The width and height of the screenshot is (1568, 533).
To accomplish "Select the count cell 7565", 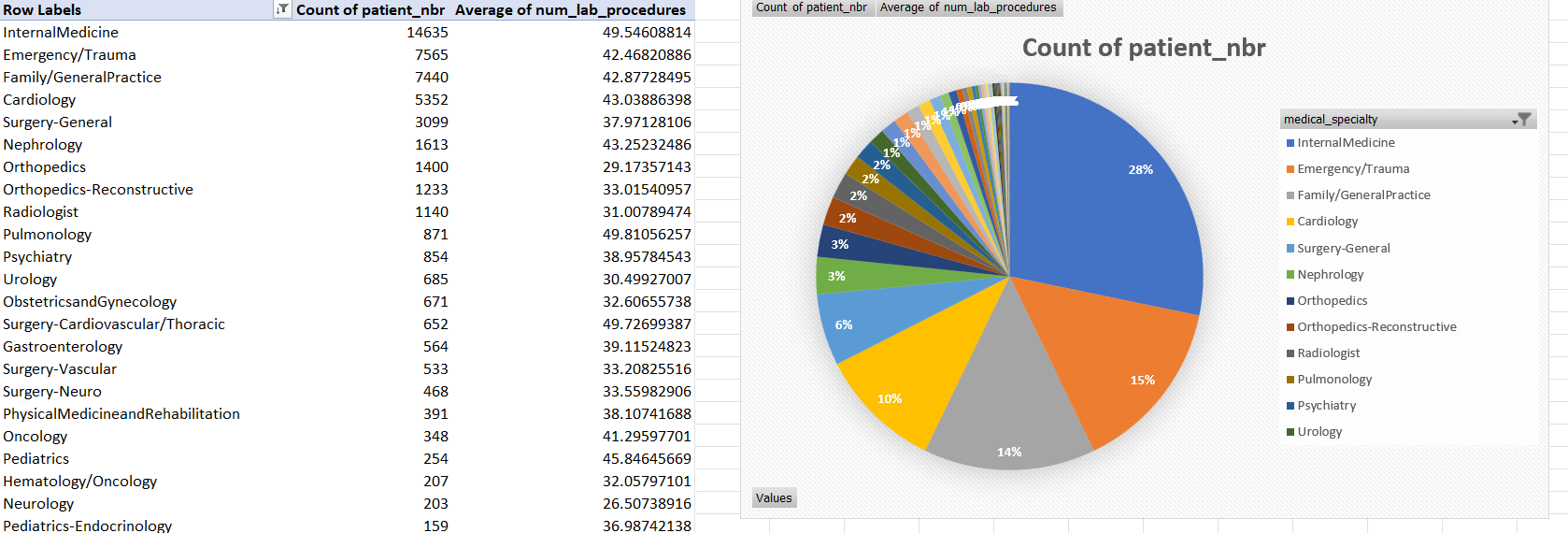I will tap(371, 54).
